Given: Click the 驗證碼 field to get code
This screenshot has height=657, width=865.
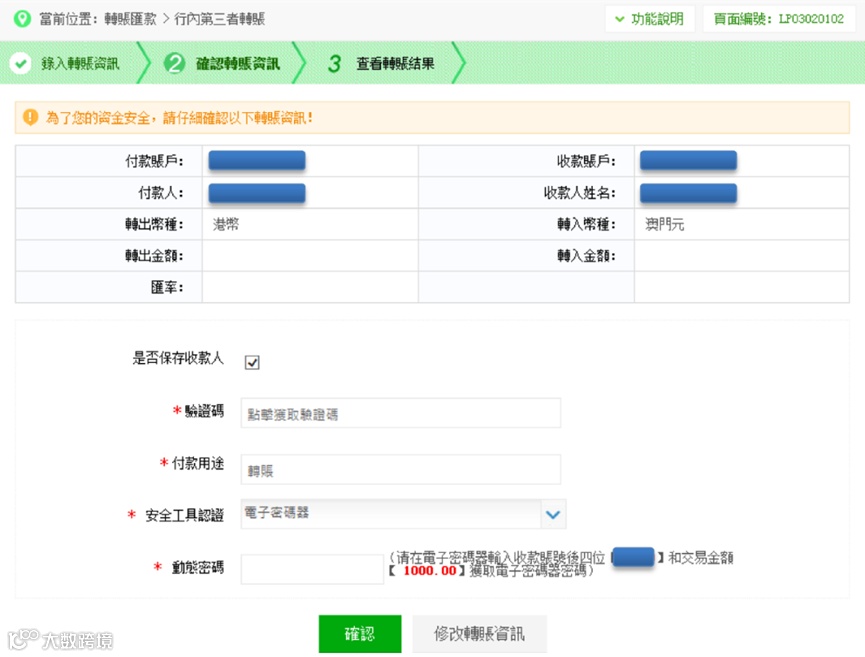Looking at the screenshot, I should click(401, 413).
